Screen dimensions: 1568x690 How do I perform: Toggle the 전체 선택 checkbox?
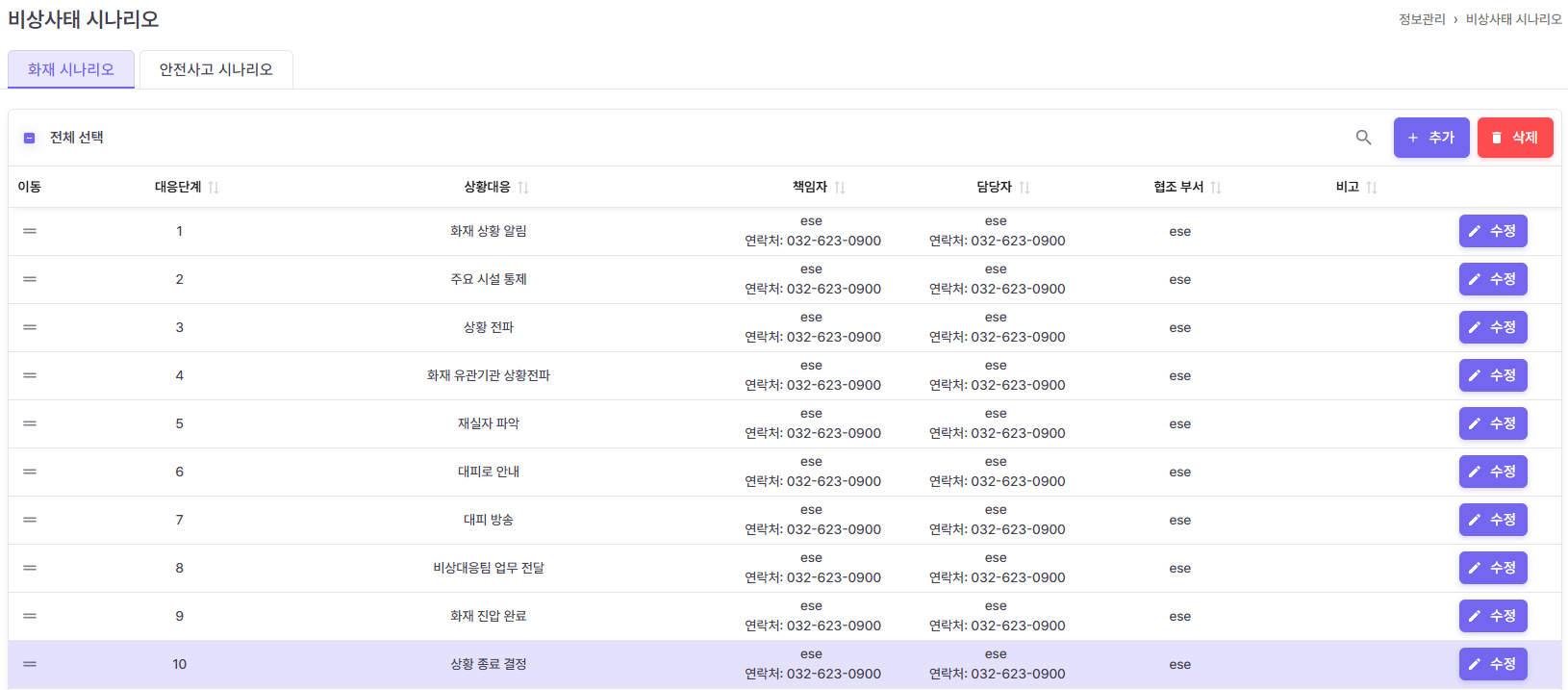coord(29,138)
